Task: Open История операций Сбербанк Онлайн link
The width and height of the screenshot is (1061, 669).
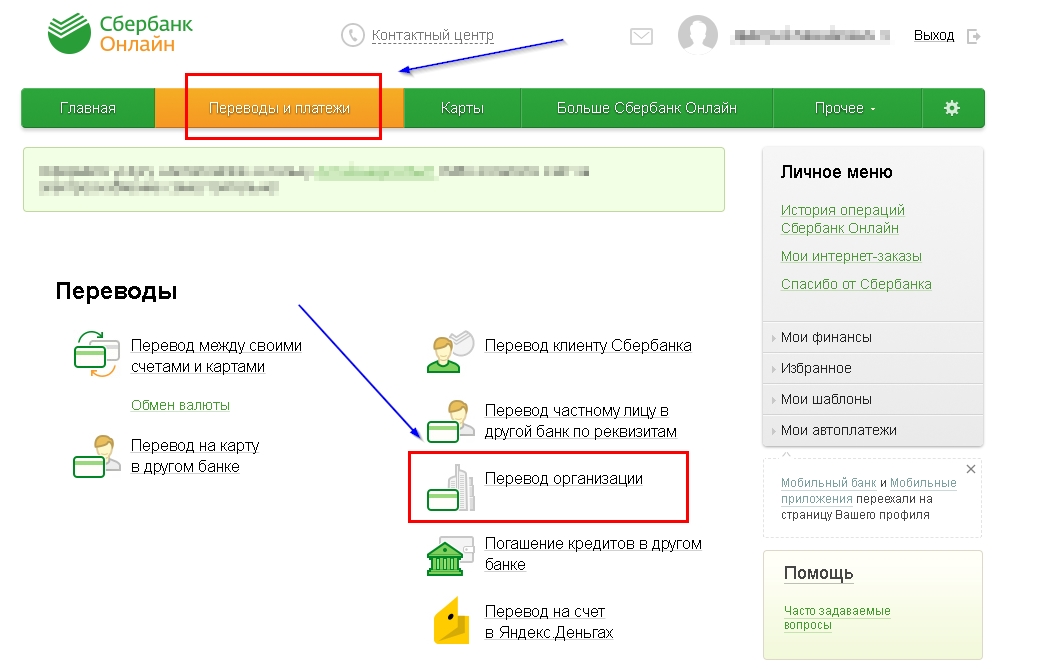Action: (842, 219)
